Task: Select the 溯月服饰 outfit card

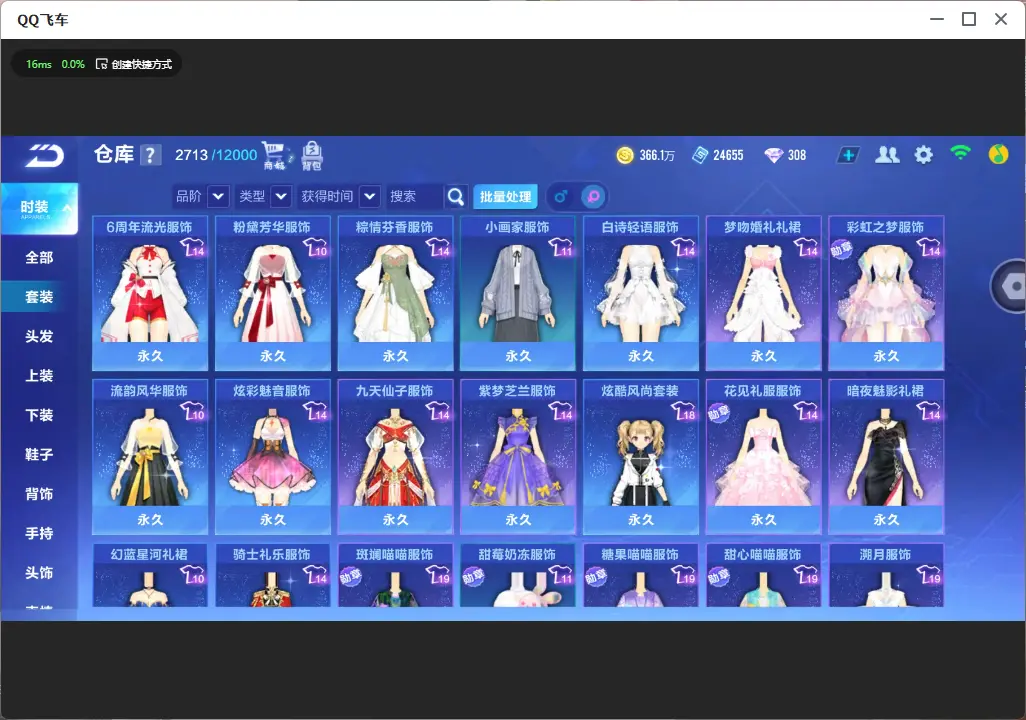Action: 886,575
